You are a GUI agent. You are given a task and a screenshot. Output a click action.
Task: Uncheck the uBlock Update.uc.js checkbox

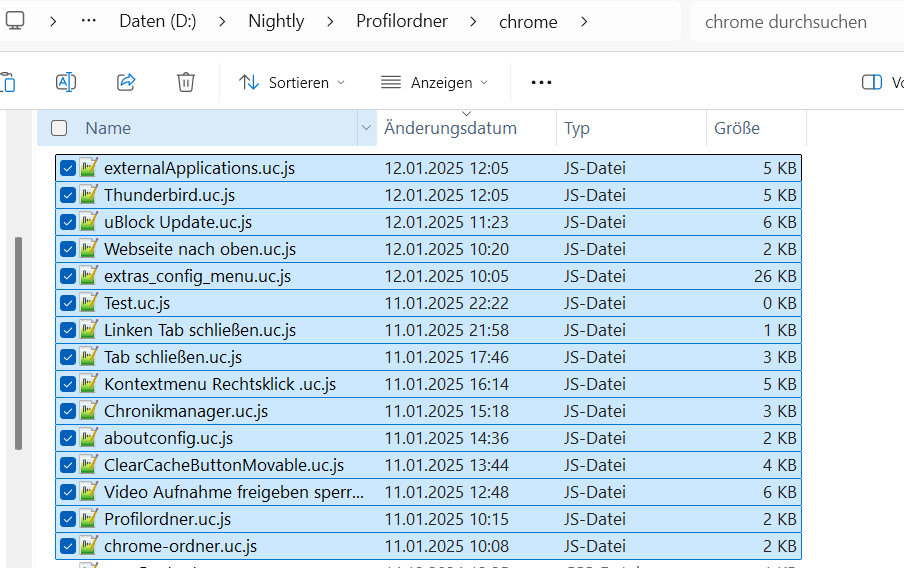click(67, 222)
